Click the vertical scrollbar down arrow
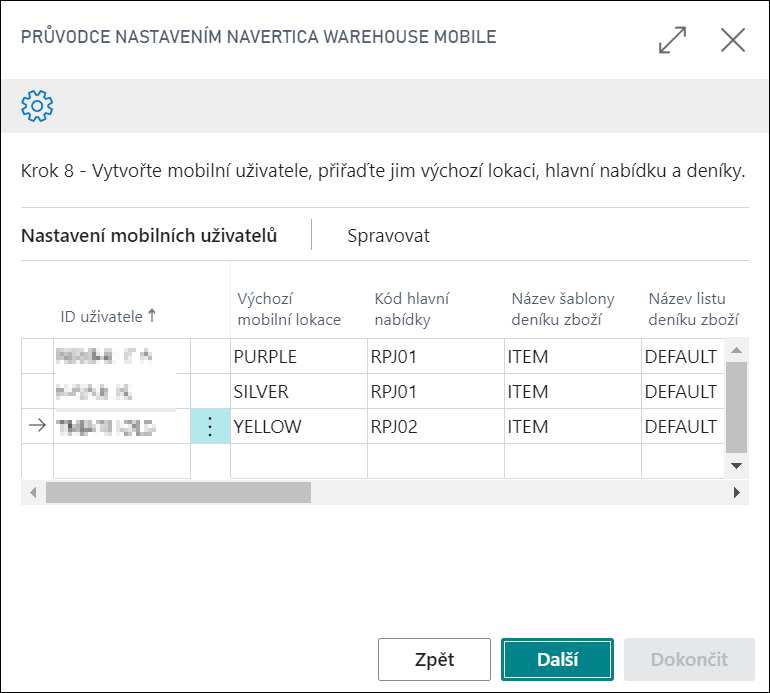The image size is (770, 693). tap(736, 466)
